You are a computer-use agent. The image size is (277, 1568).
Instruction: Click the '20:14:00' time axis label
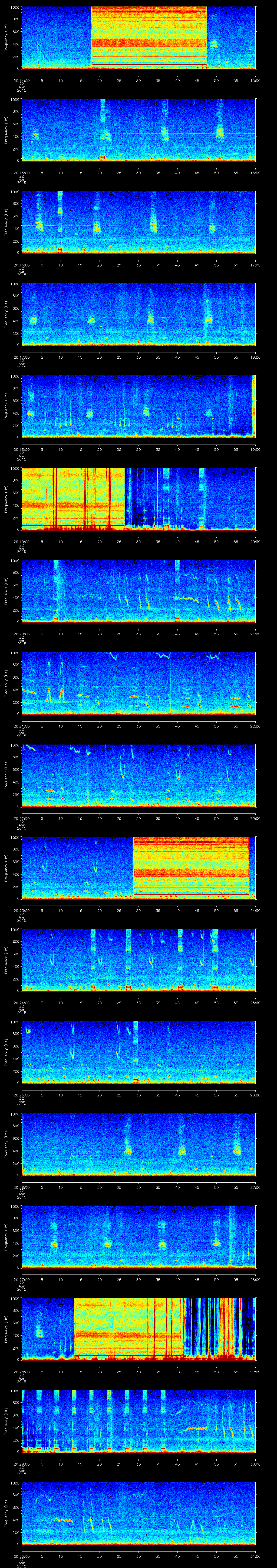(21, 80)
